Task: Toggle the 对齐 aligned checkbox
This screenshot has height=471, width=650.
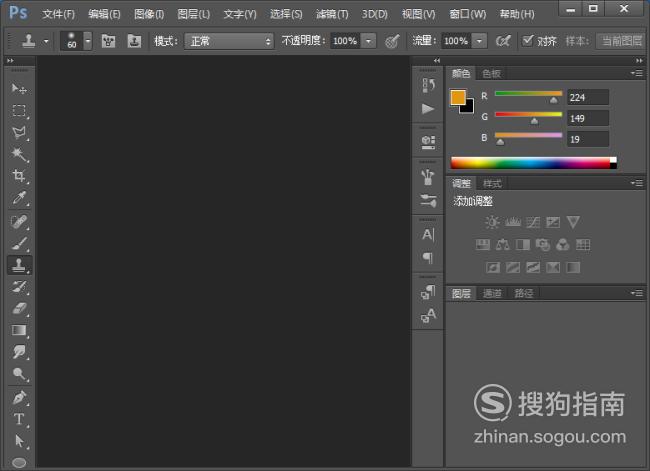Action: [527, 40]
